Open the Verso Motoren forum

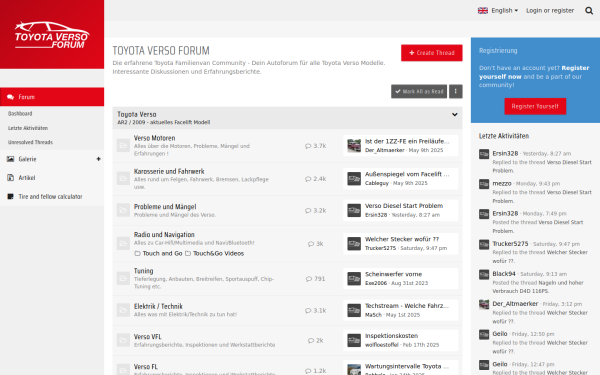point(155,138)
